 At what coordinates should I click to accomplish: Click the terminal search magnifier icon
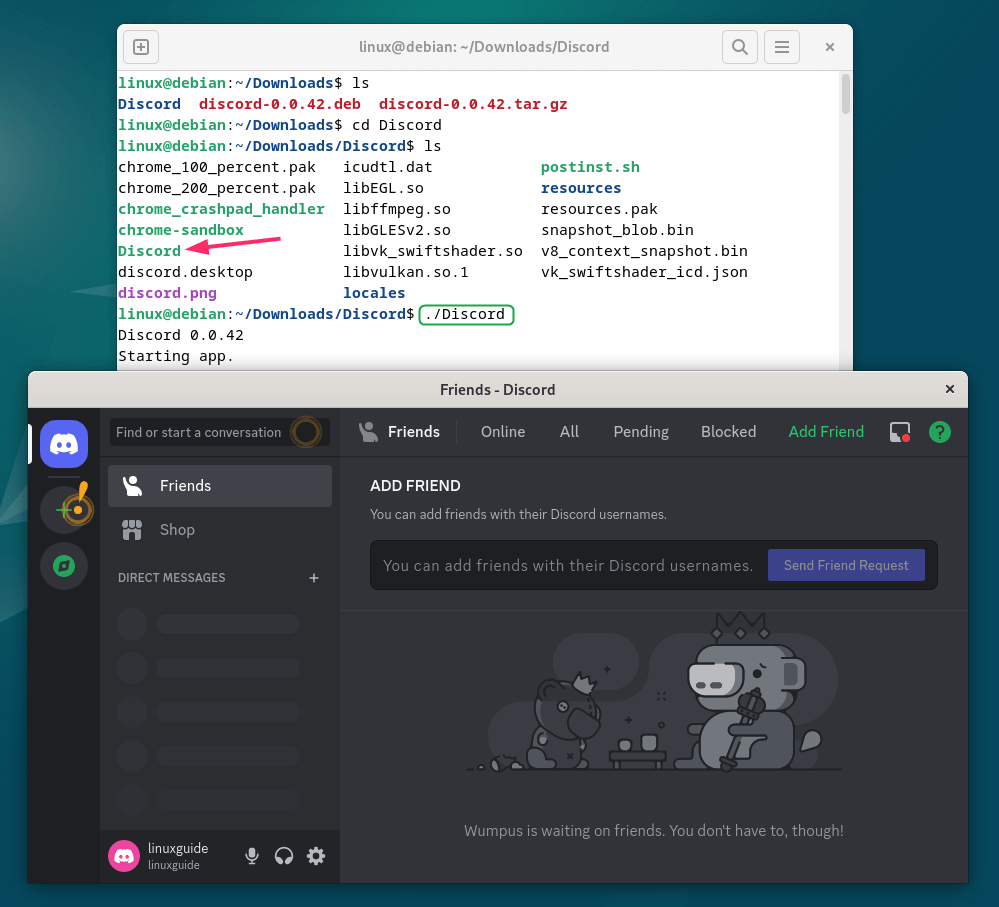(739, 47)
